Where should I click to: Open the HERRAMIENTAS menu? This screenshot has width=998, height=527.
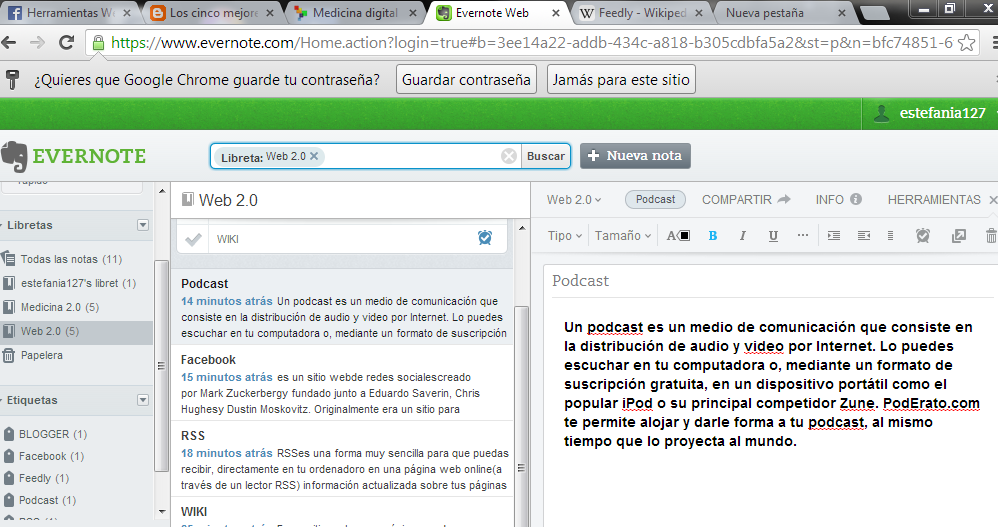pos(934,200)
